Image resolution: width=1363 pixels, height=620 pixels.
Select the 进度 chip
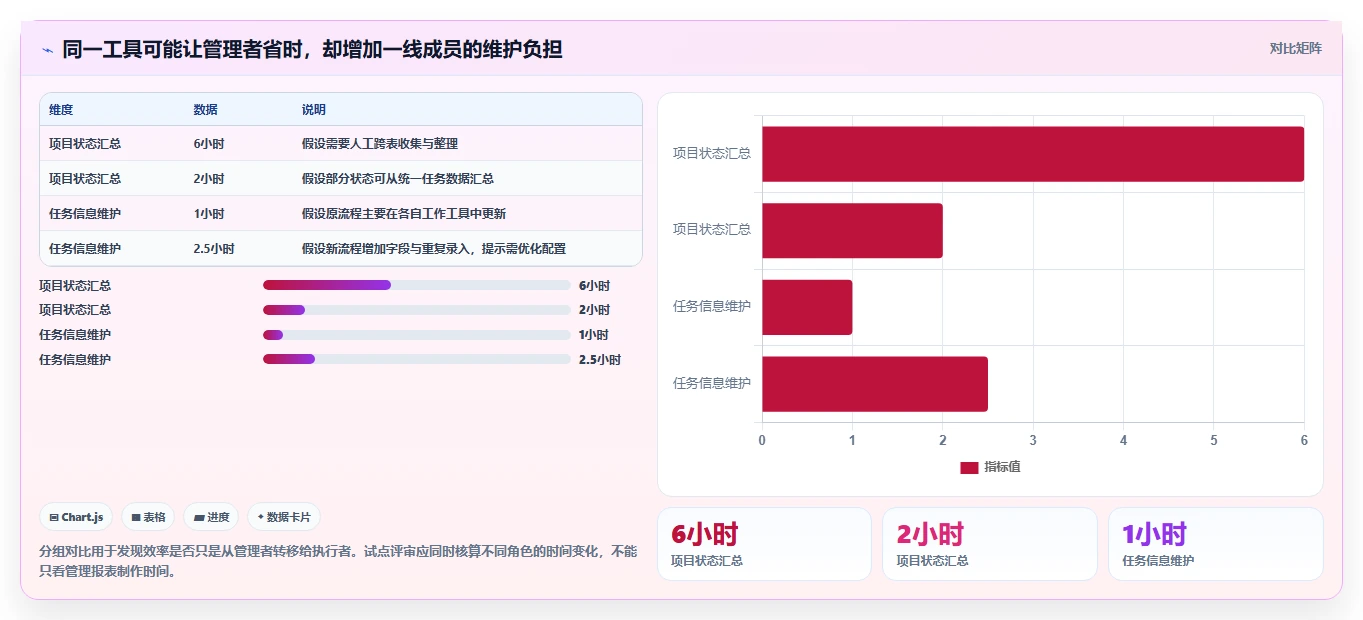click(x=211, y=517)
